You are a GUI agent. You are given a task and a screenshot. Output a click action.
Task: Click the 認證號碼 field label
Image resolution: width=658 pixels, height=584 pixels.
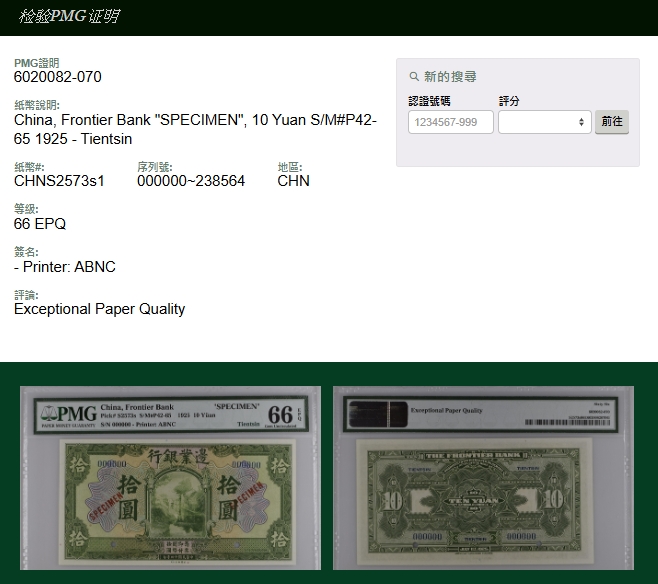coord(429,101)
